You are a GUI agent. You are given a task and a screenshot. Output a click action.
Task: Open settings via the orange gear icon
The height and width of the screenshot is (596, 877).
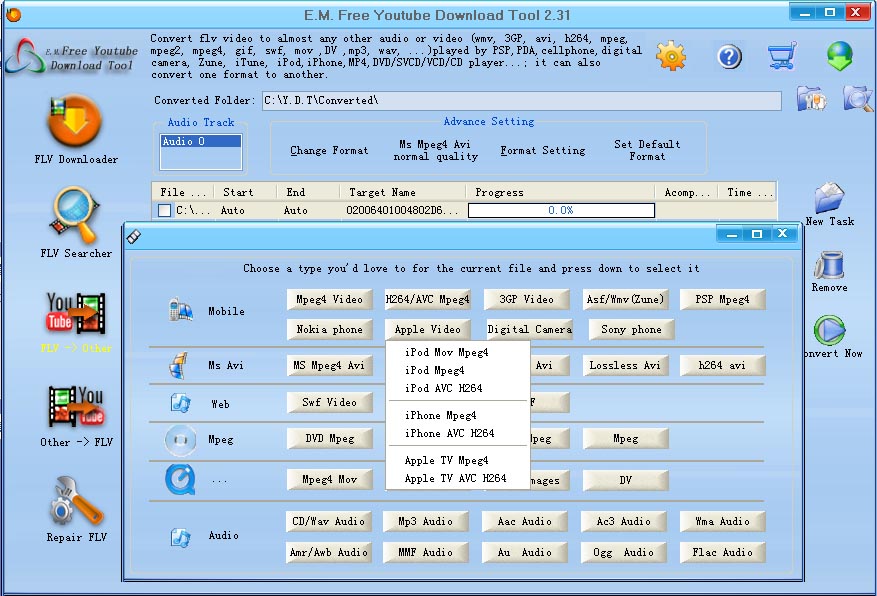pos(671,56)
